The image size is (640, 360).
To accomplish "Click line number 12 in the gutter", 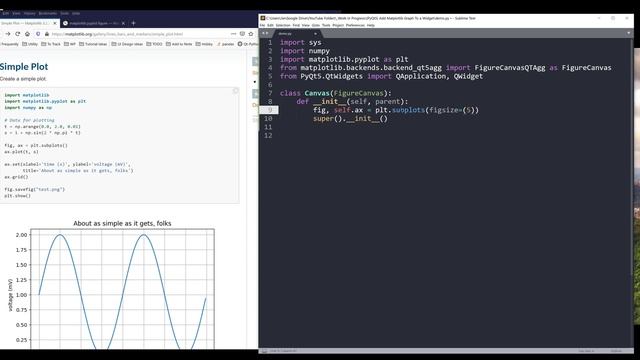I will tap(268, 136).
